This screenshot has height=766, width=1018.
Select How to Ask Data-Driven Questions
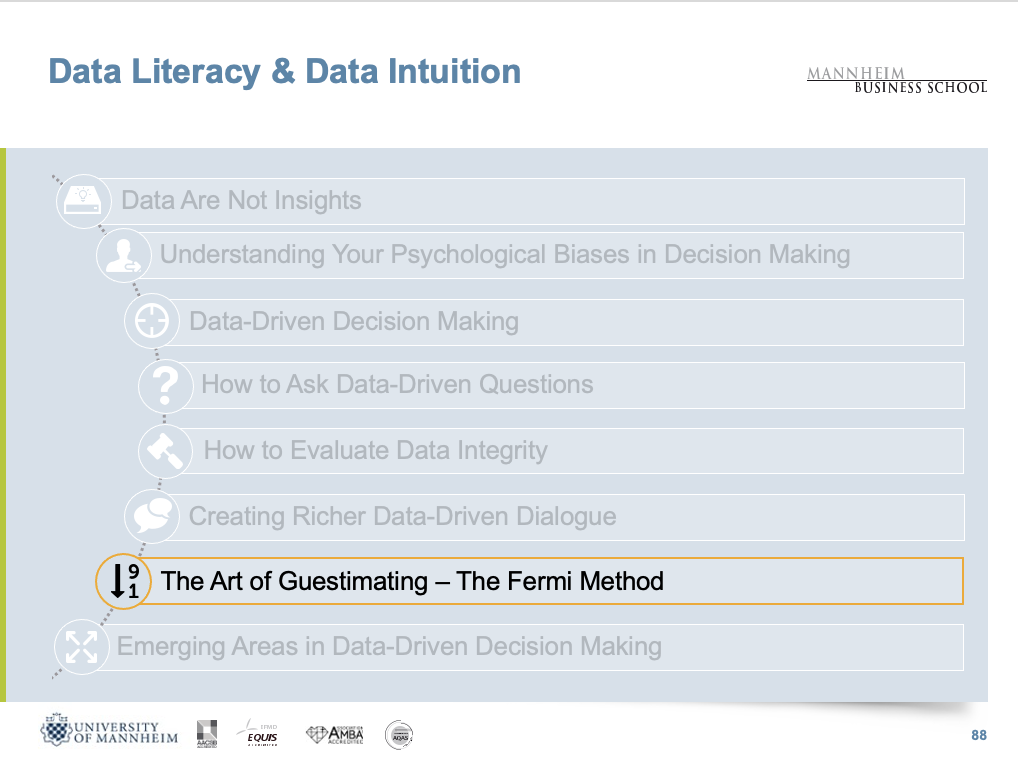pyautogui.click(x=397, y=385)
